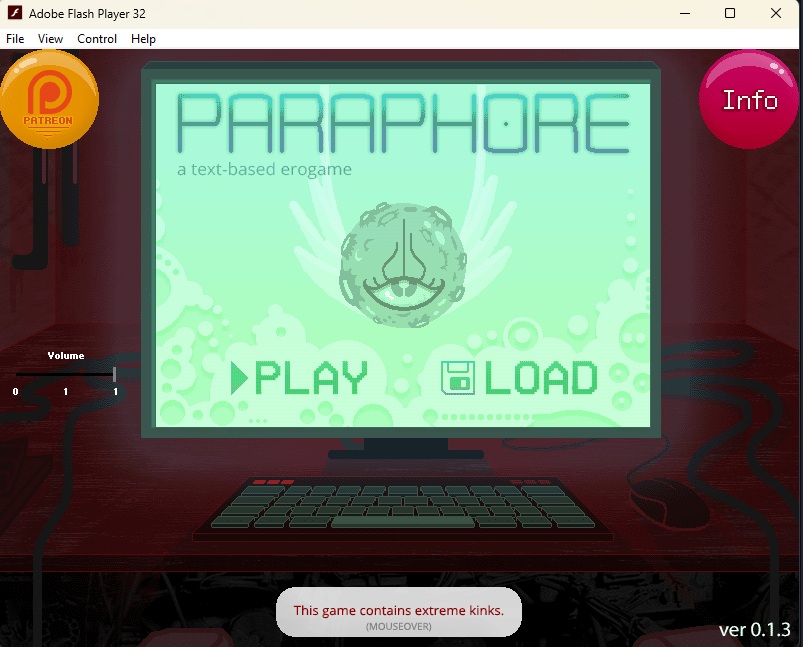Open the Patreon orange bubble button

point(49,99)
